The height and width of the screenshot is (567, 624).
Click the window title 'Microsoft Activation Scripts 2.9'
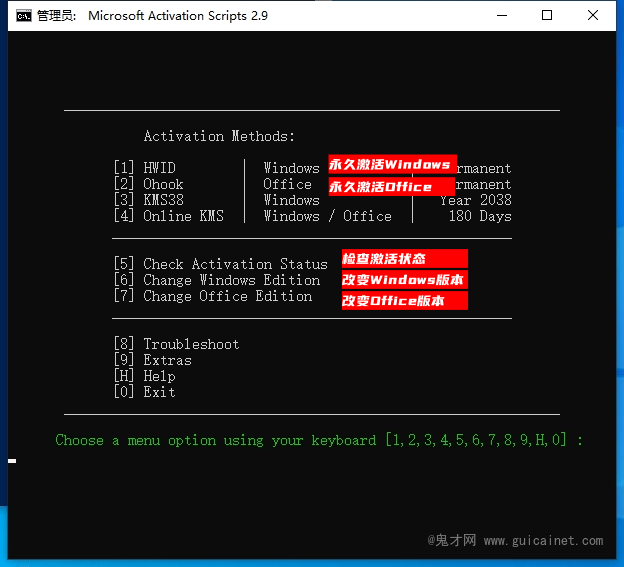178,16
